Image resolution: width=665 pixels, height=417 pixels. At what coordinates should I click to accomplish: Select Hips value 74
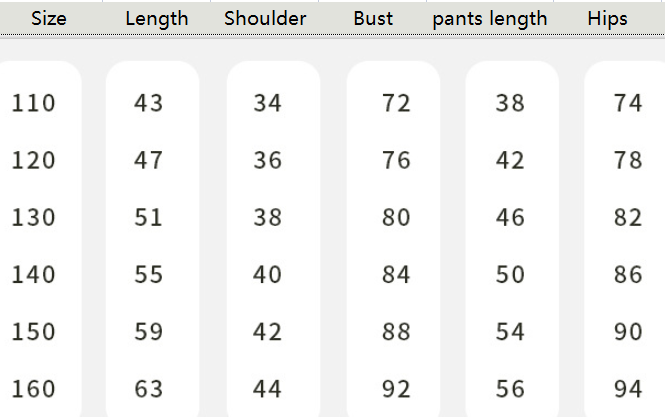[x=628, y=103]
